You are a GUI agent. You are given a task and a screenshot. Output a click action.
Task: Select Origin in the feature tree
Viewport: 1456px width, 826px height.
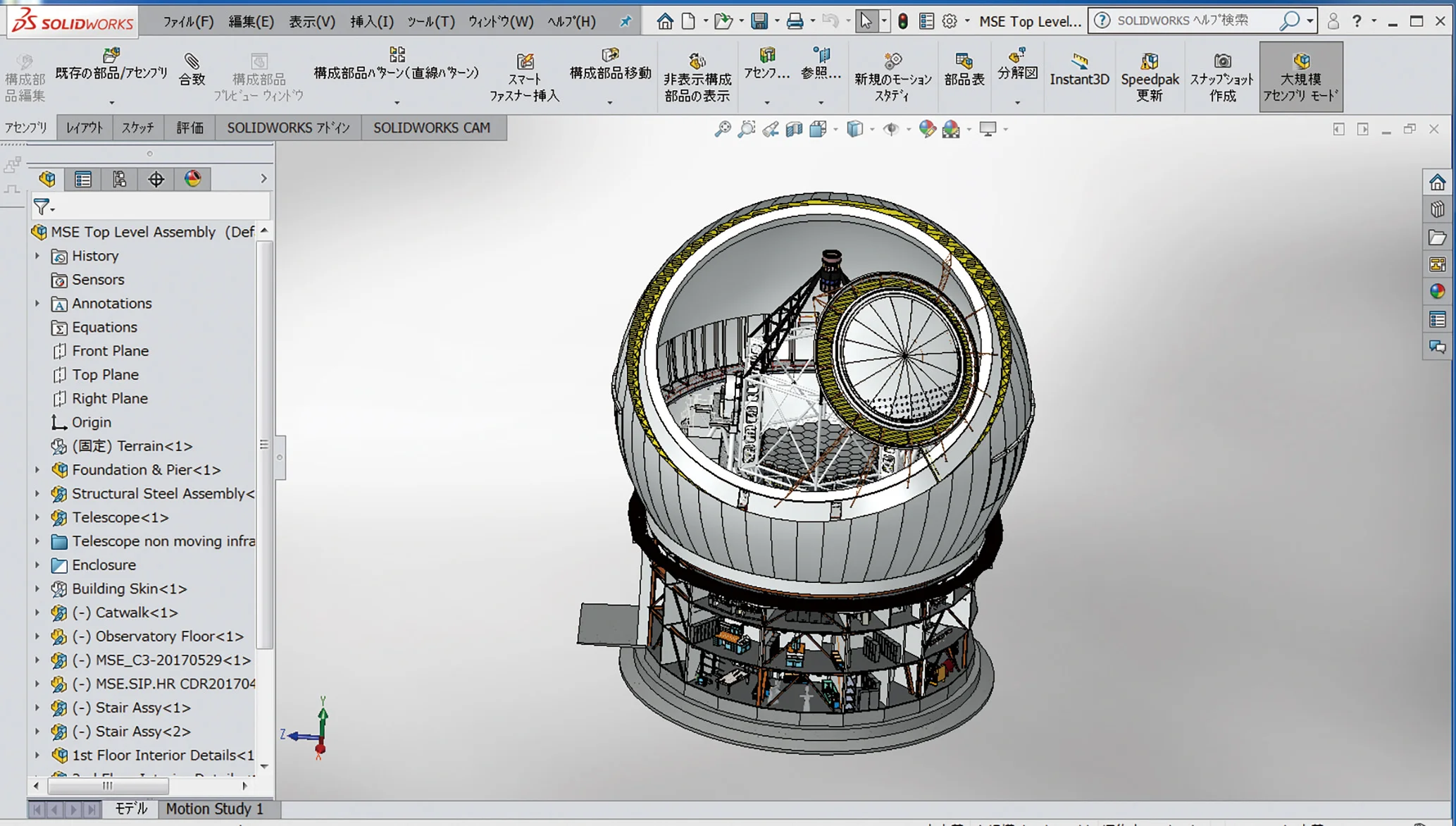tap(91, 422)
